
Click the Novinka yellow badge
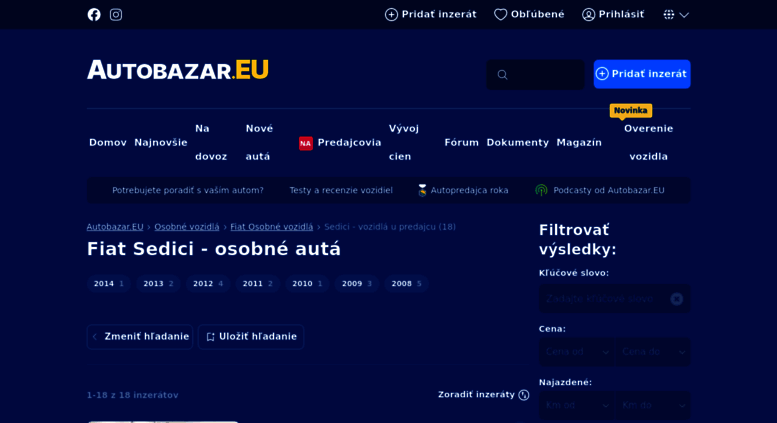[x=630, y=110]
